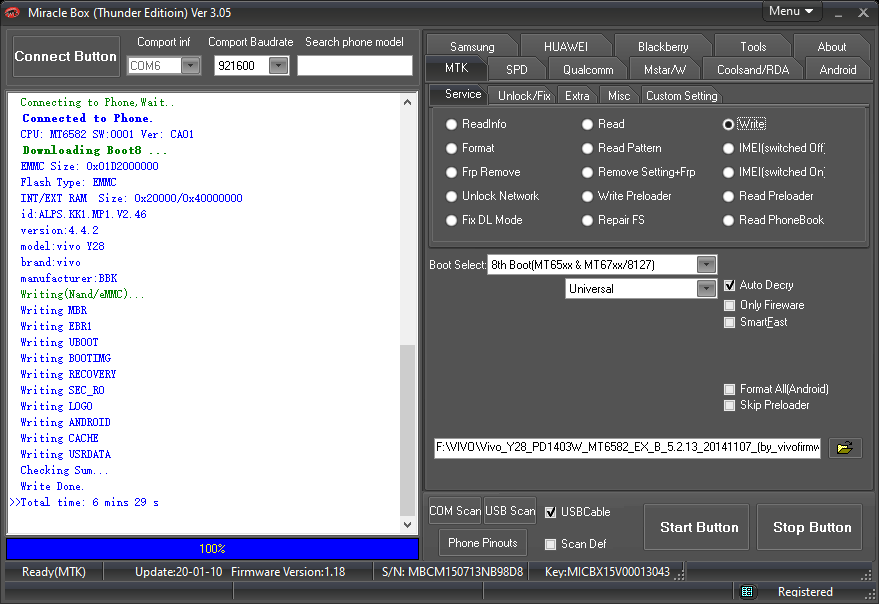Click the Search phone model input field

click(x=355, y=66)
